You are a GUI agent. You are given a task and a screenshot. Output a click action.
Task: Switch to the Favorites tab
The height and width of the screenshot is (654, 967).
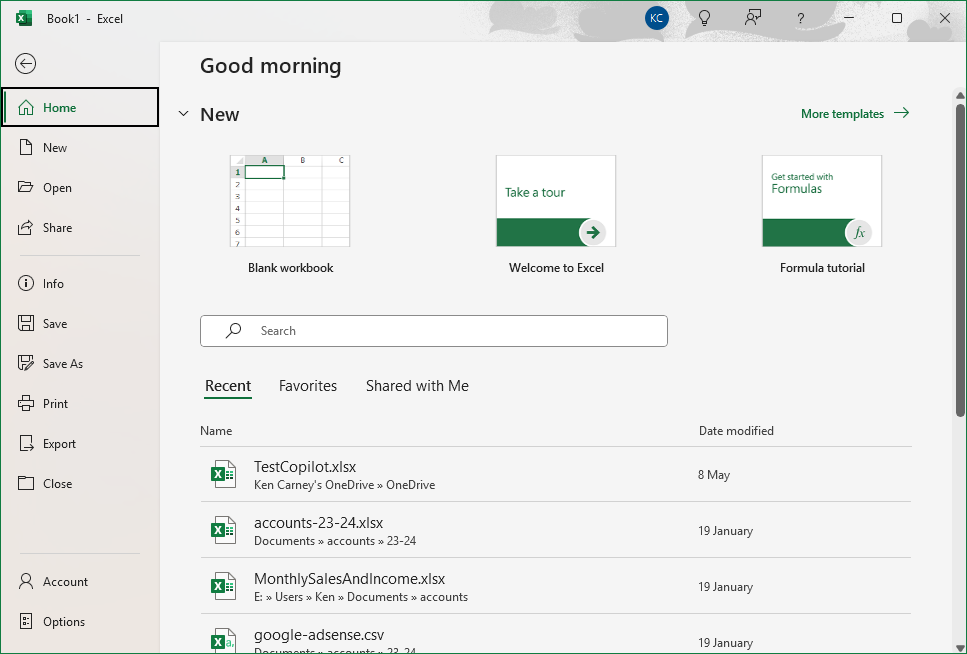[x=308, y=386]
